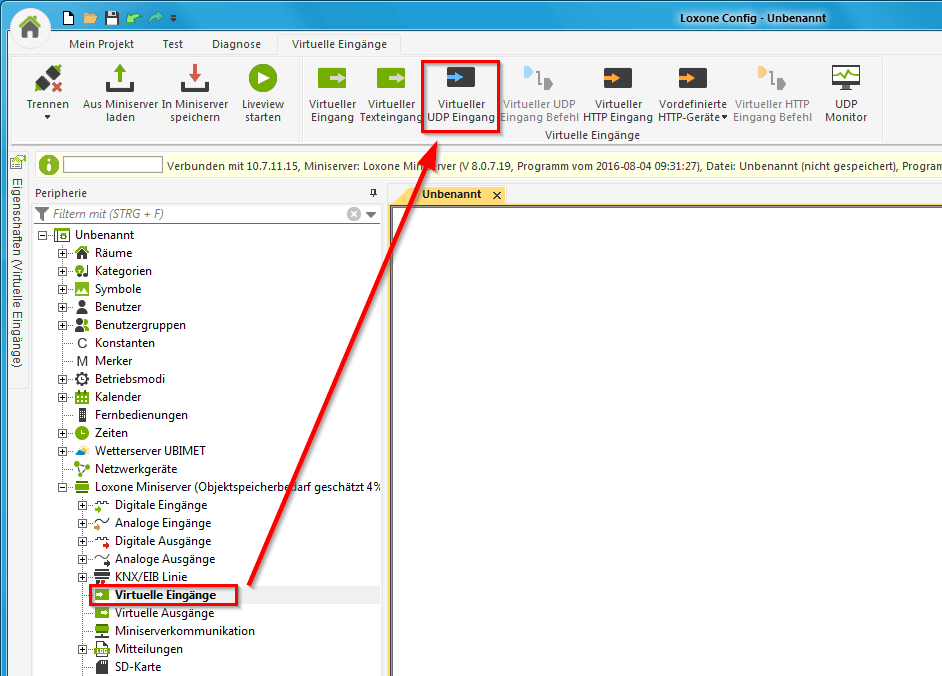This screenshot has height=676, width=942.
Task: Expand the KNX/EIB Linie node
Action: 83,577
